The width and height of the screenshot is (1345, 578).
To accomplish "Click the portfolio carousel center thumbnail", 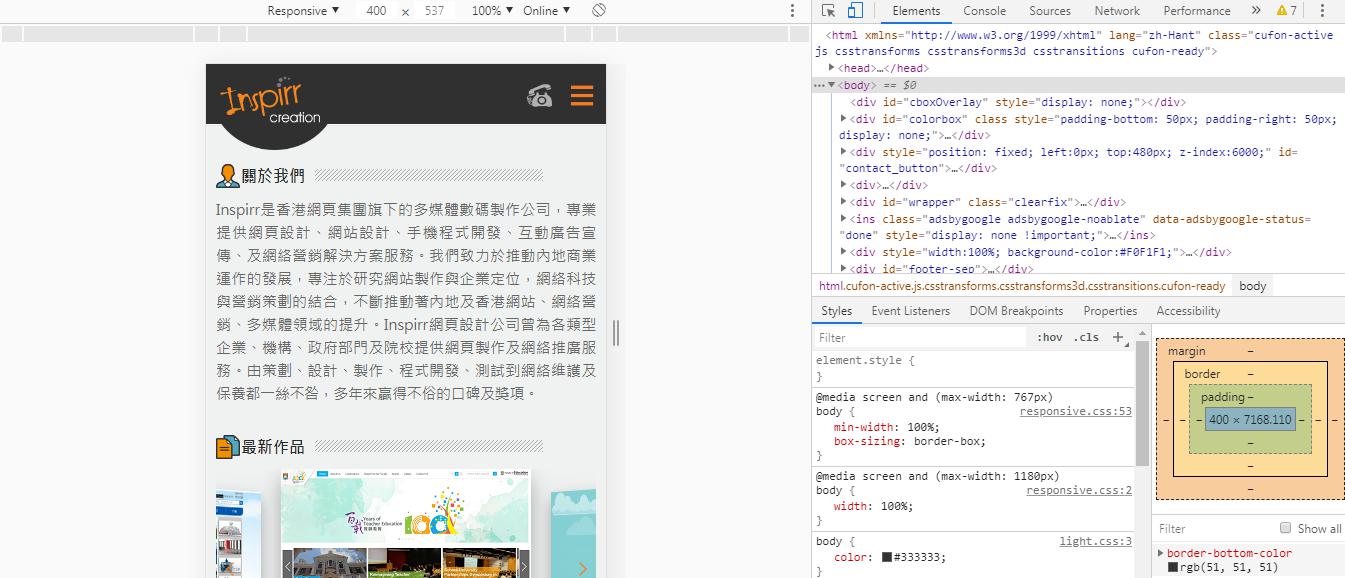I will point(405,523).
